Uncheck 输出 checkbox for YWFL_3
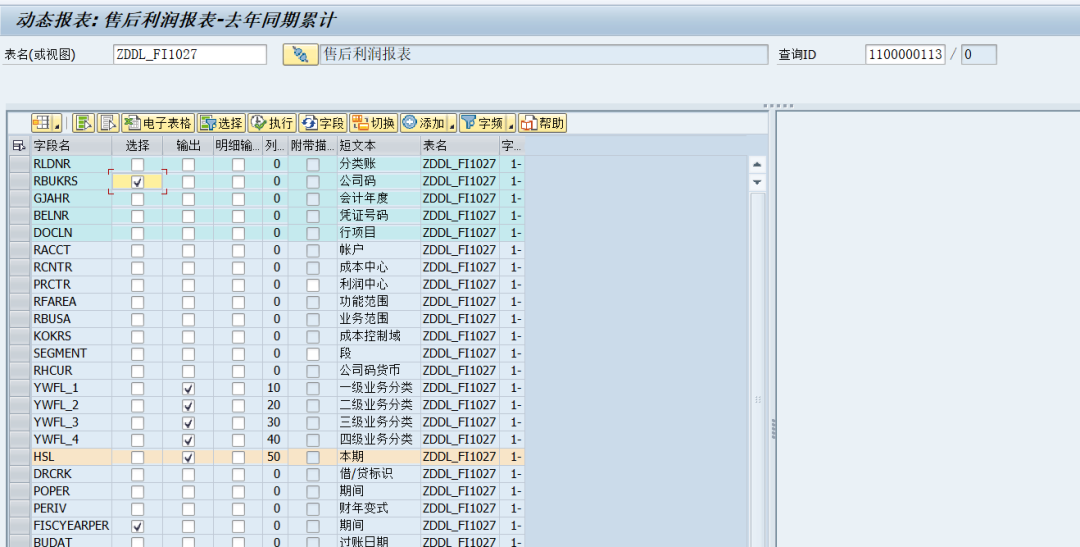1080x547 pixels. coord(188,423)
